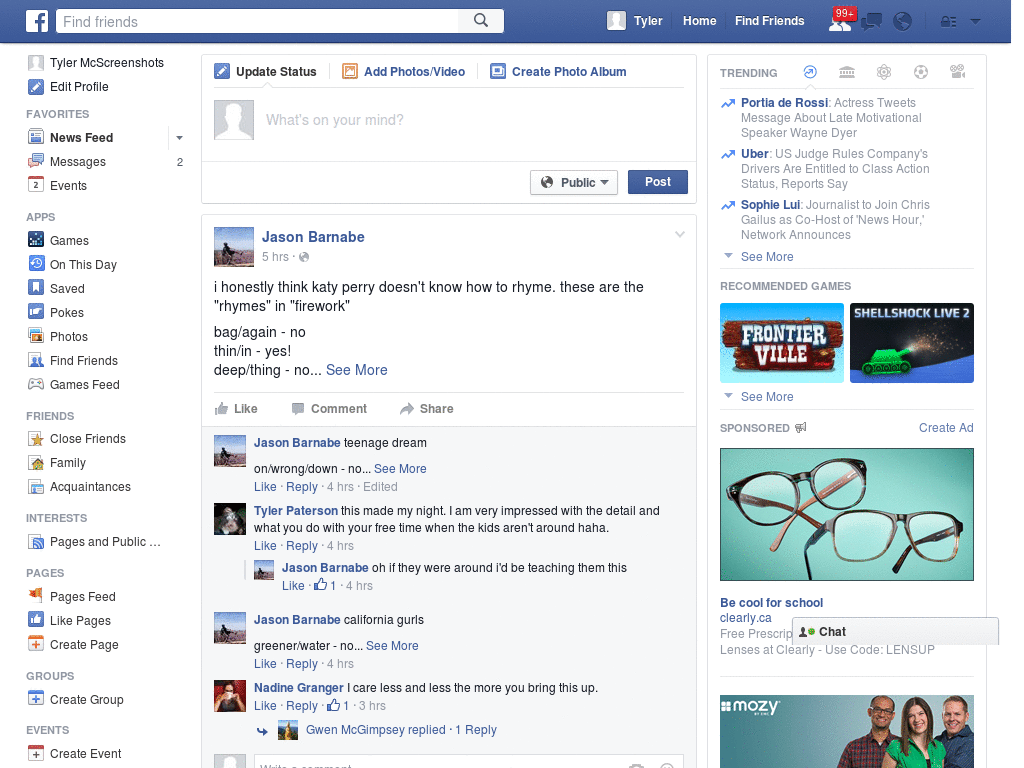
Task: Open the Chat bar
Action: coord(895,632)
